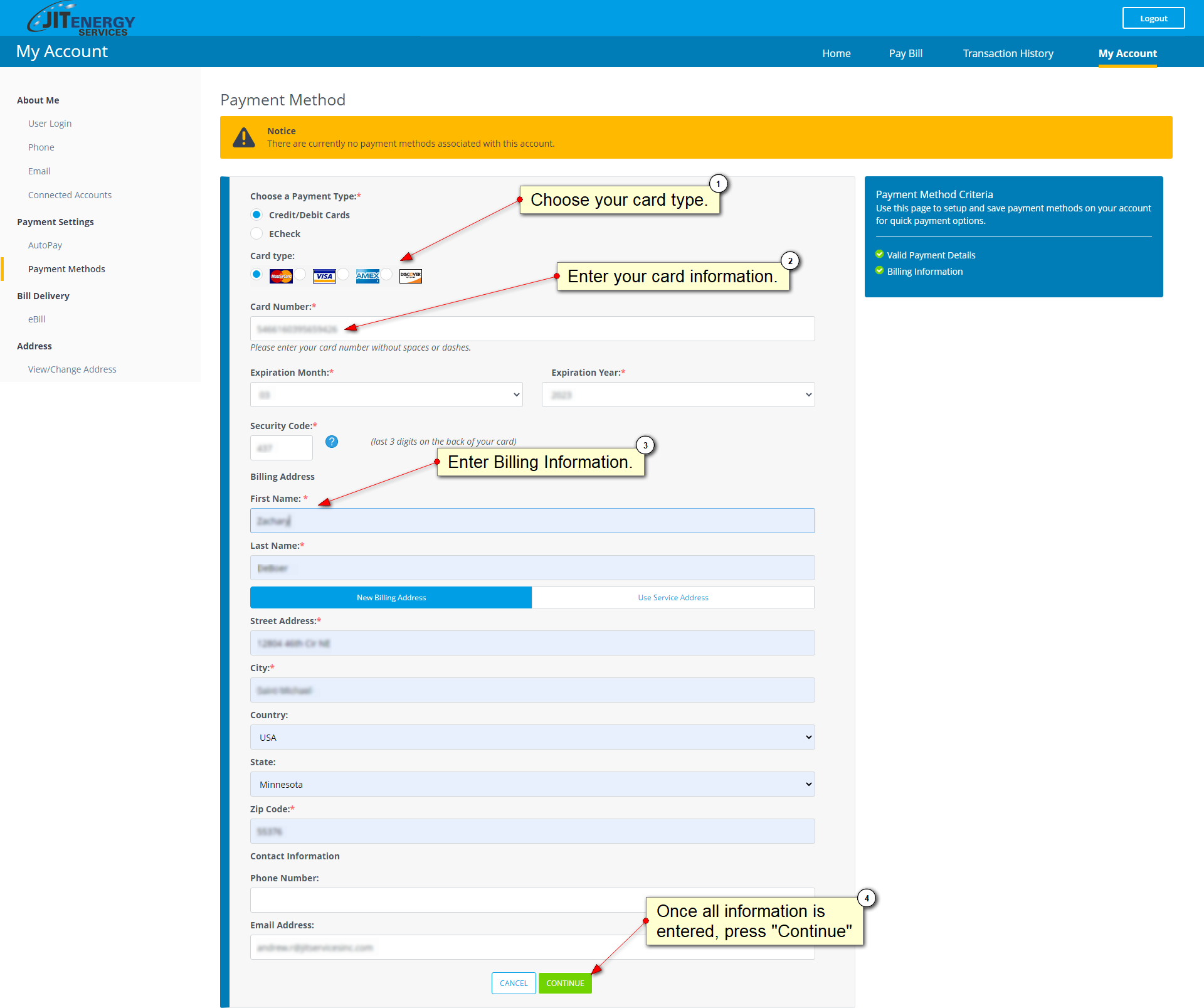Click the Notice warning triangle icon
This screenshot has width=1204, height=1008.
pos(244,137)
